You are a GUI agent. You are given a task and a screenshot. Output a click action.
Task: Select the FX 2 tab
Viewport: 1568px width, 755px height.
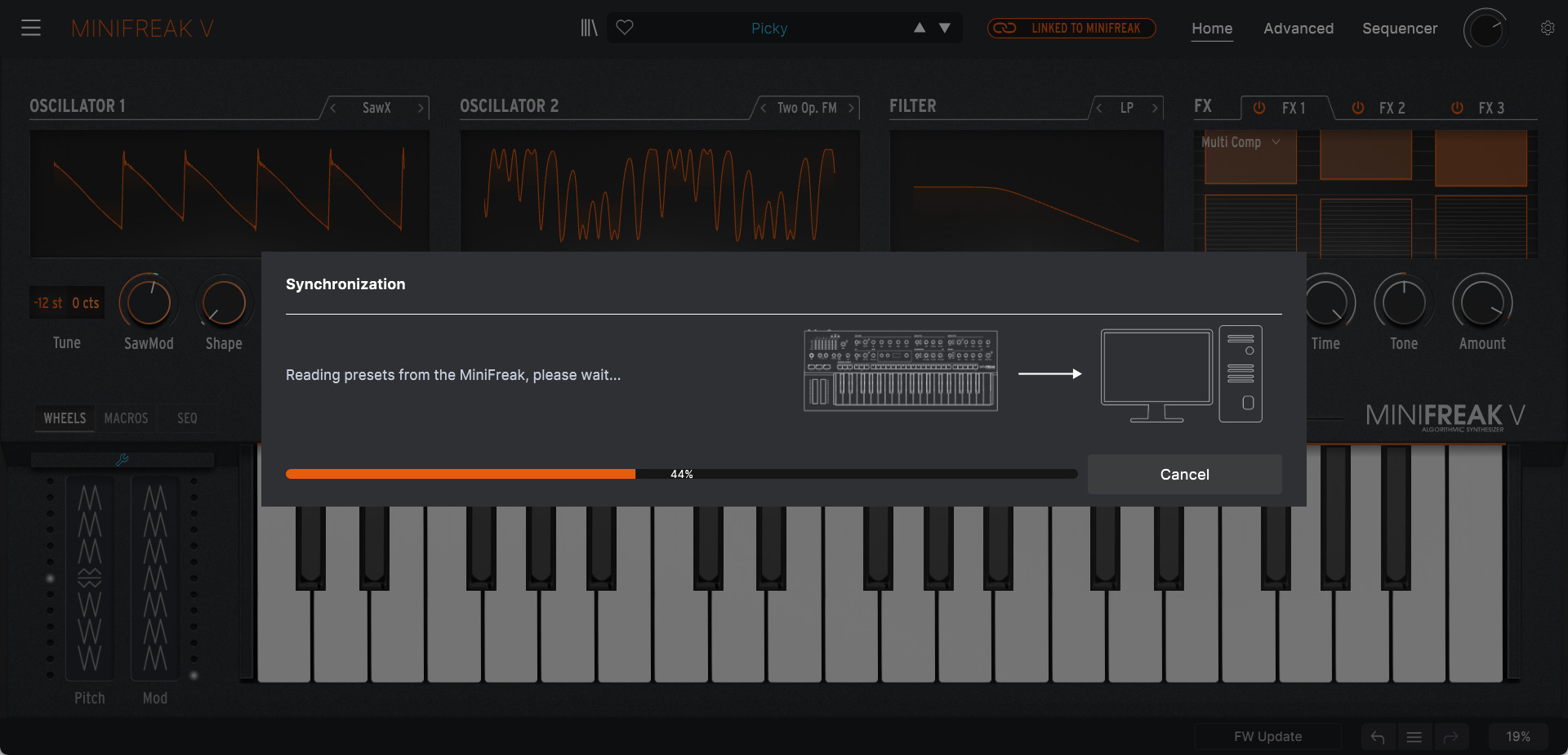point(1392,108)
